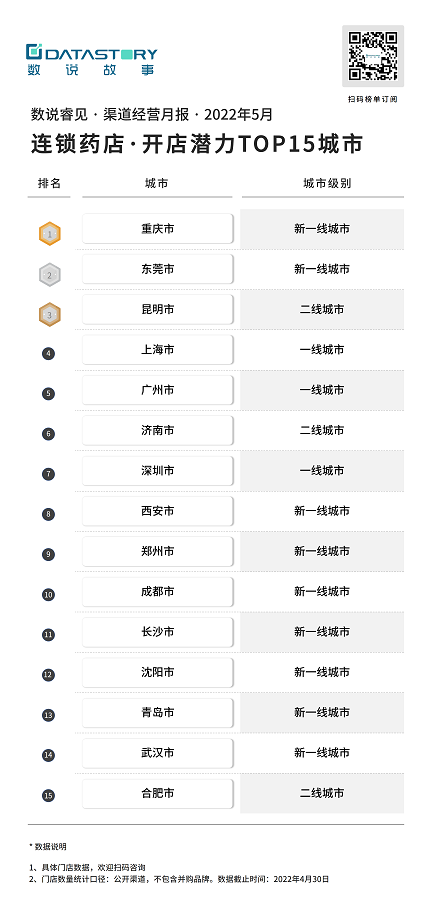This screenshot has width=432, height=907.
Task: Click the 扫码榜单订阅 caption text
Action: tap(373, 99)
